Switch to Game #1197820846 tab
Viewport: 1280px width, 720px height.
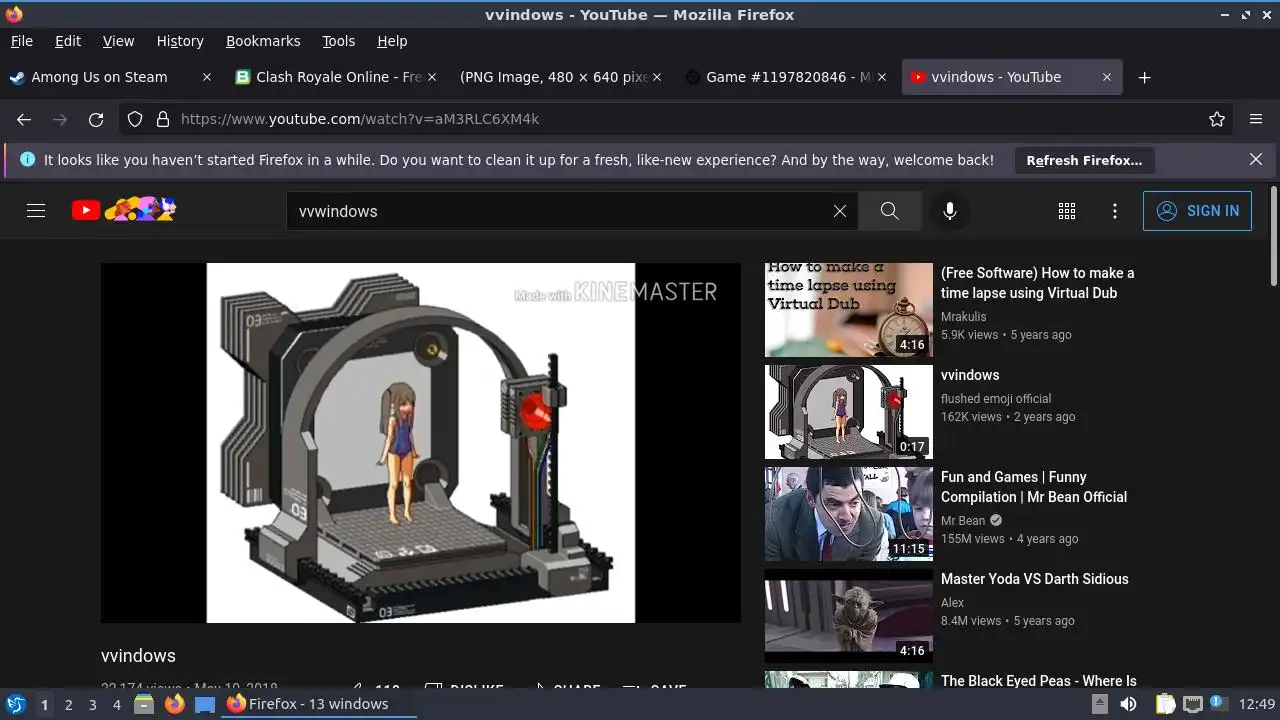point(788,77)
